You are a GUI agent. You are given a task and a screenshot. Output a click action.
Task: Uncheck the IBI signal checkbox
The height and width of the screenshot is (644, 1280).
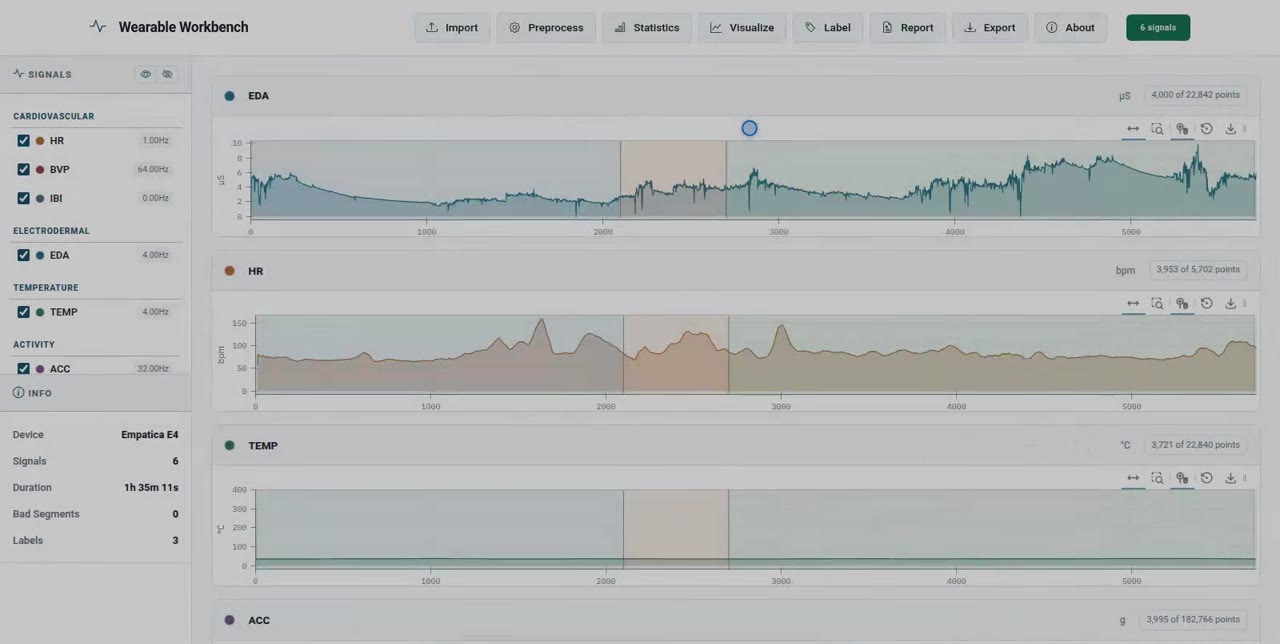point(23,198)
